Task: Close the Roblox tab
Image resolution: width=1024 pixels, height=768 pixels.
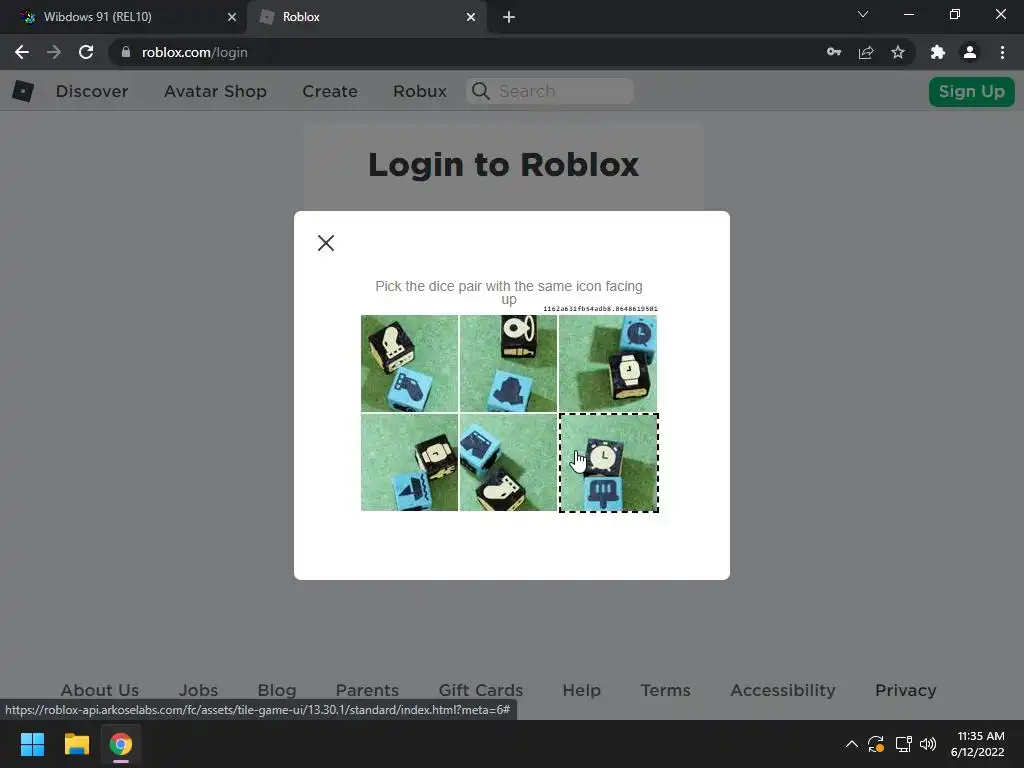Action: [471, 17]
